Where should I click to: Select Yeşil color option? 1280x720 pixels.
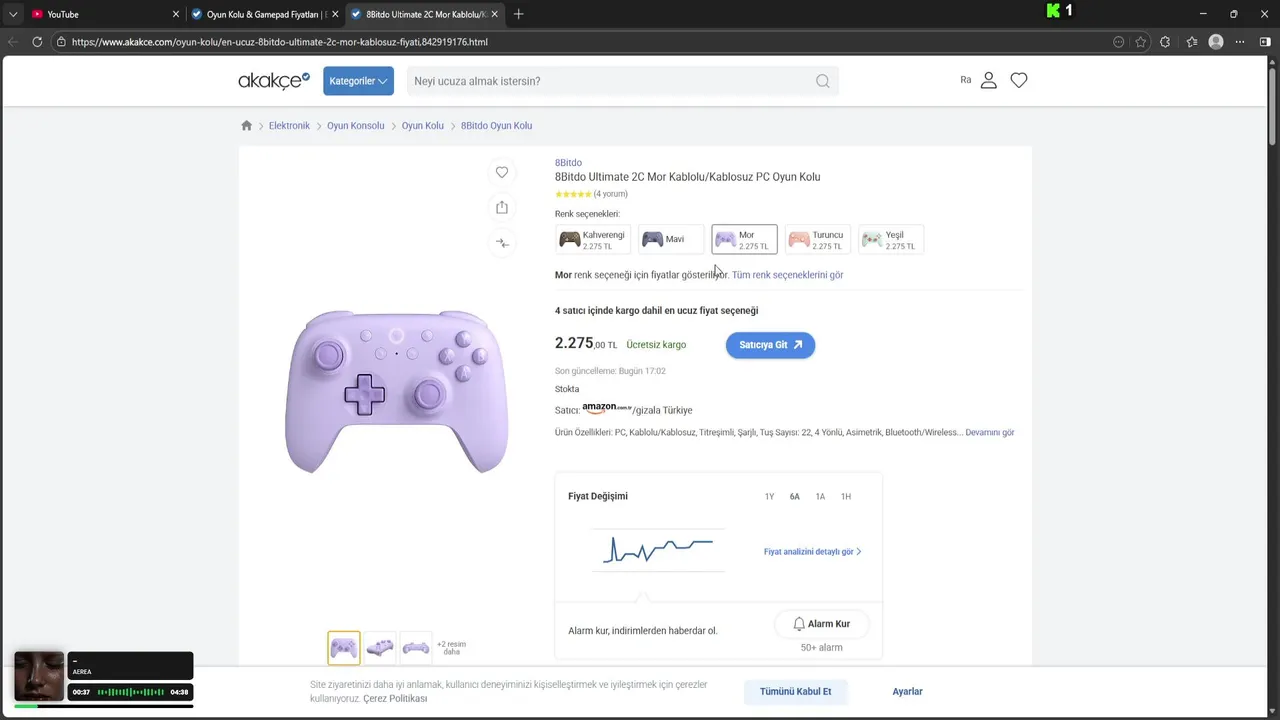(891, 240)
